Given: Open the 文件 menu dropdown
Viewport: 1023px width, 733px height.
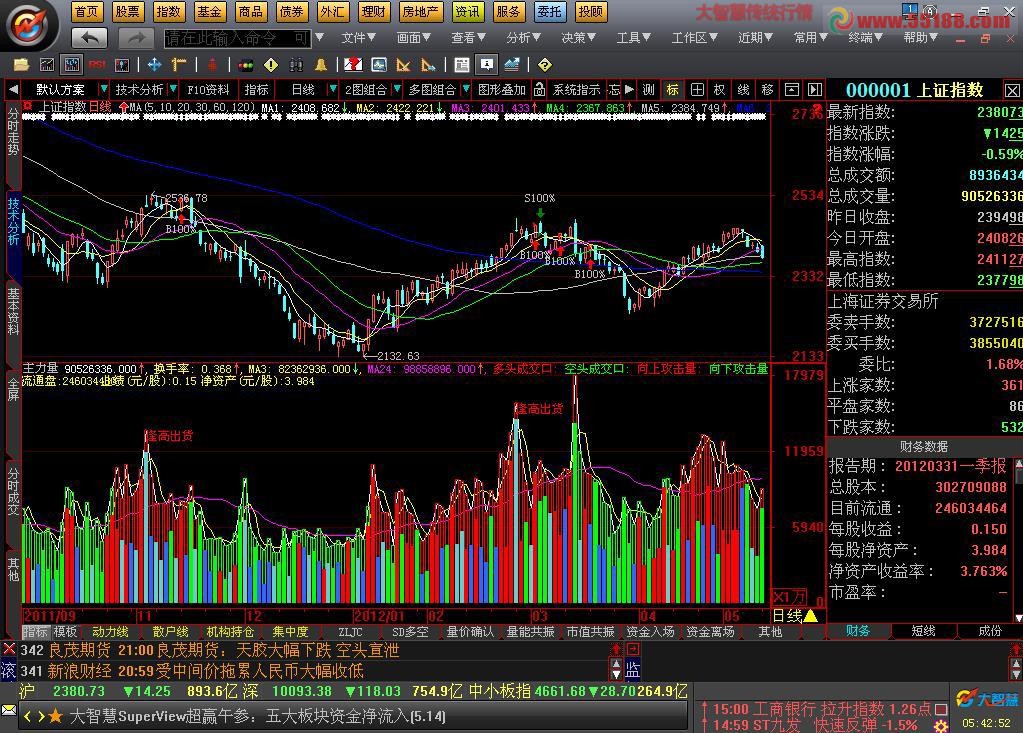Looking at the screenshot, I should tap(358, 38).
